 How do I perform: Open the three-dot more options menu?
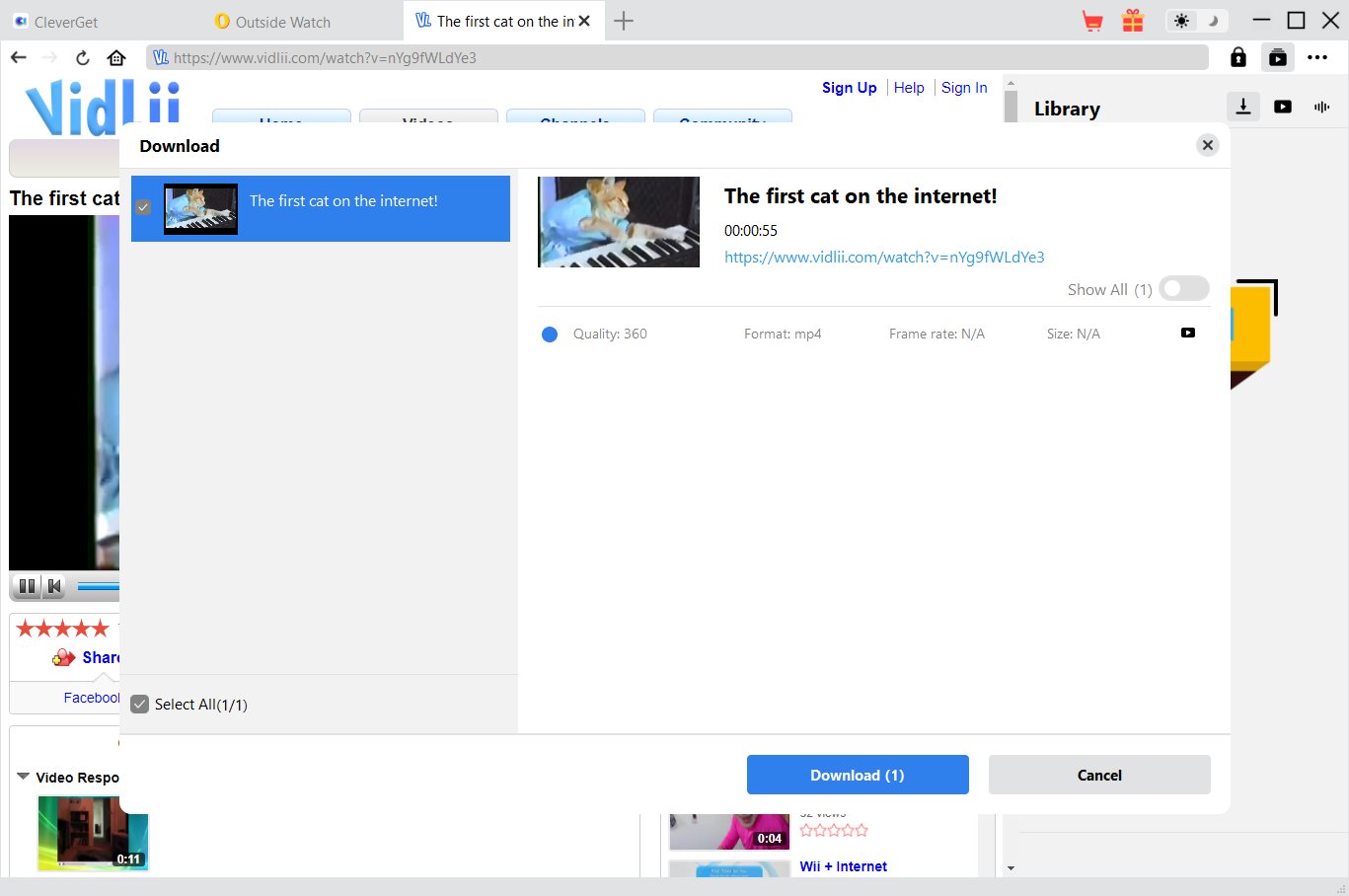pos(1317,57)
